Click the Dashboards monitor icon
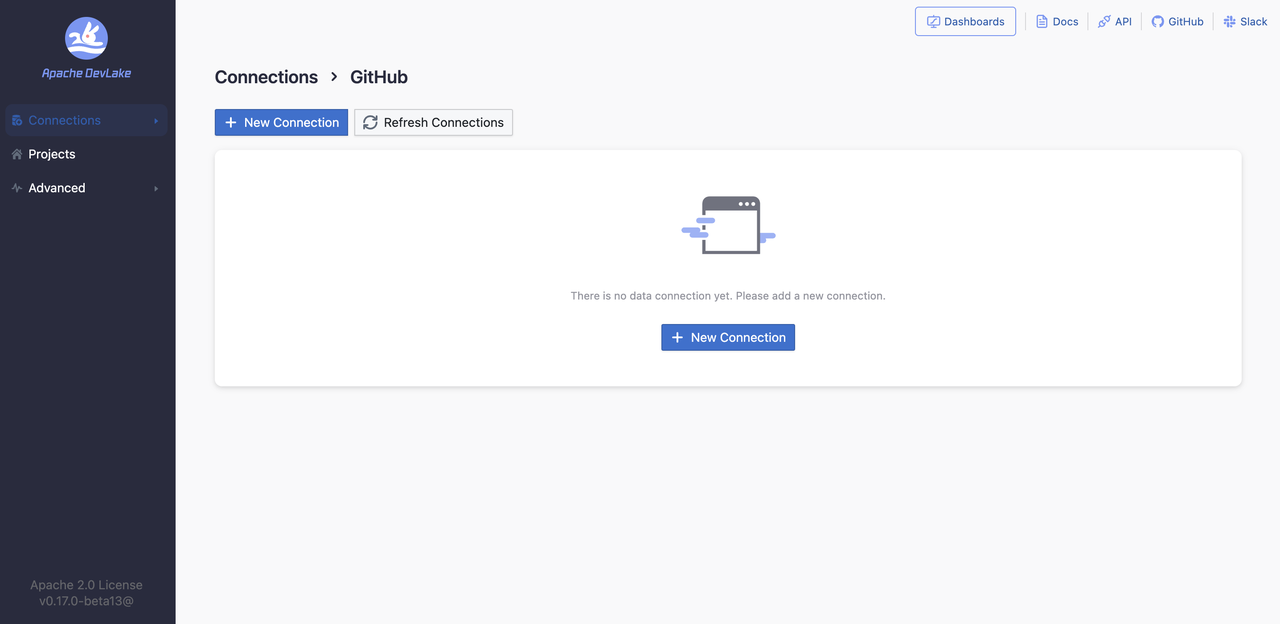1280x624 pixels. click(x=933, y=22)
